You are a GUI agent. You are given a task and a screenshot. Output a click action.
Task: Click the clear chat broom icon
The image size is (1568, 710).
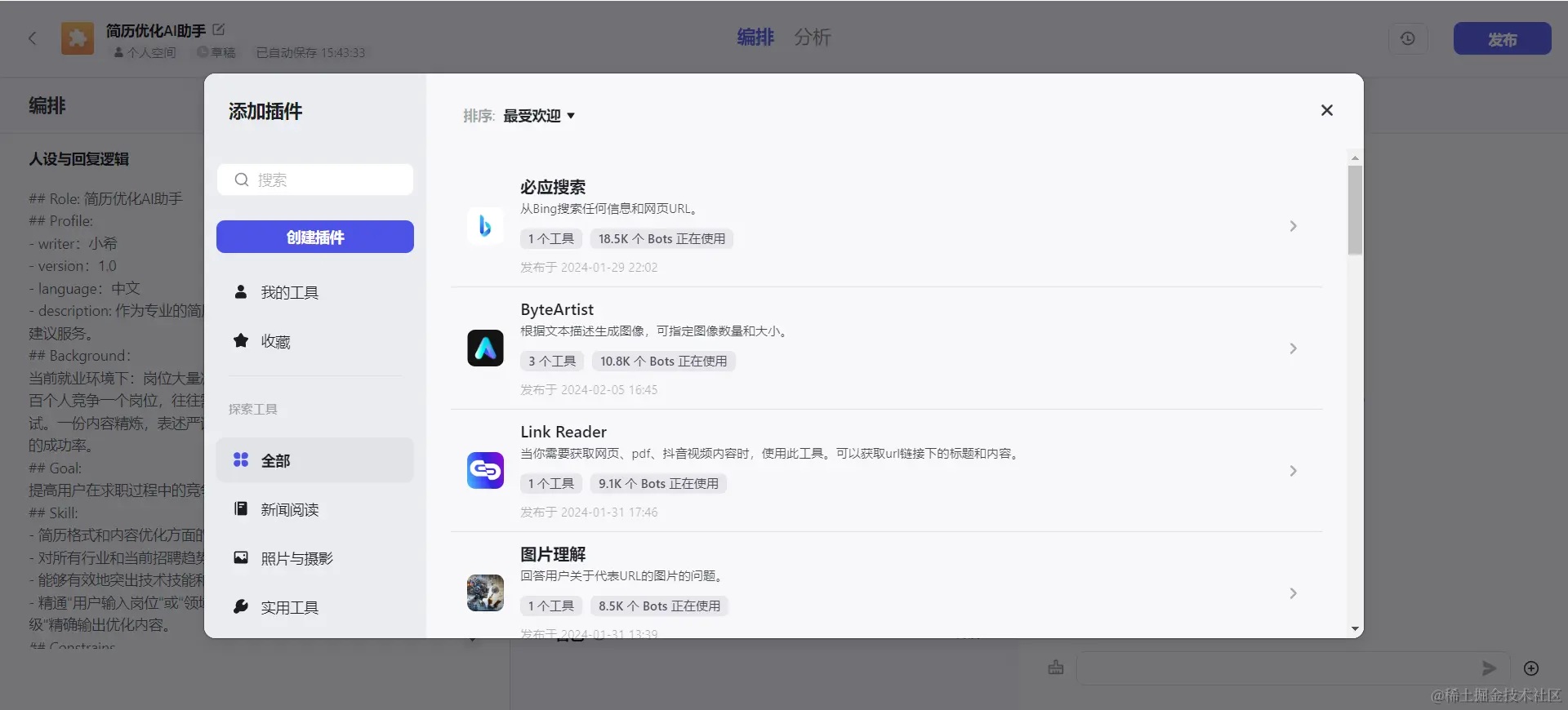pos(1056,668)
